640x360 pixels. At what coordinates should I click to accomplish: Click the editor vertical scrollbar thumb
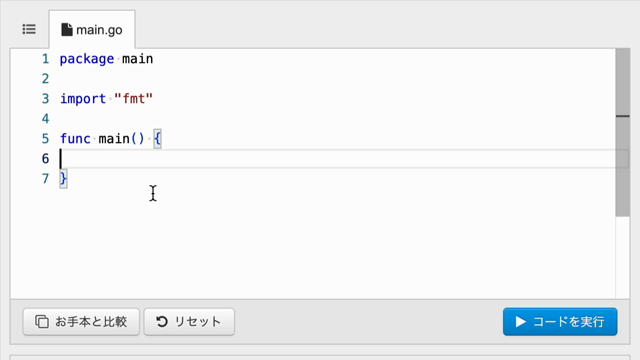point(622,133)
